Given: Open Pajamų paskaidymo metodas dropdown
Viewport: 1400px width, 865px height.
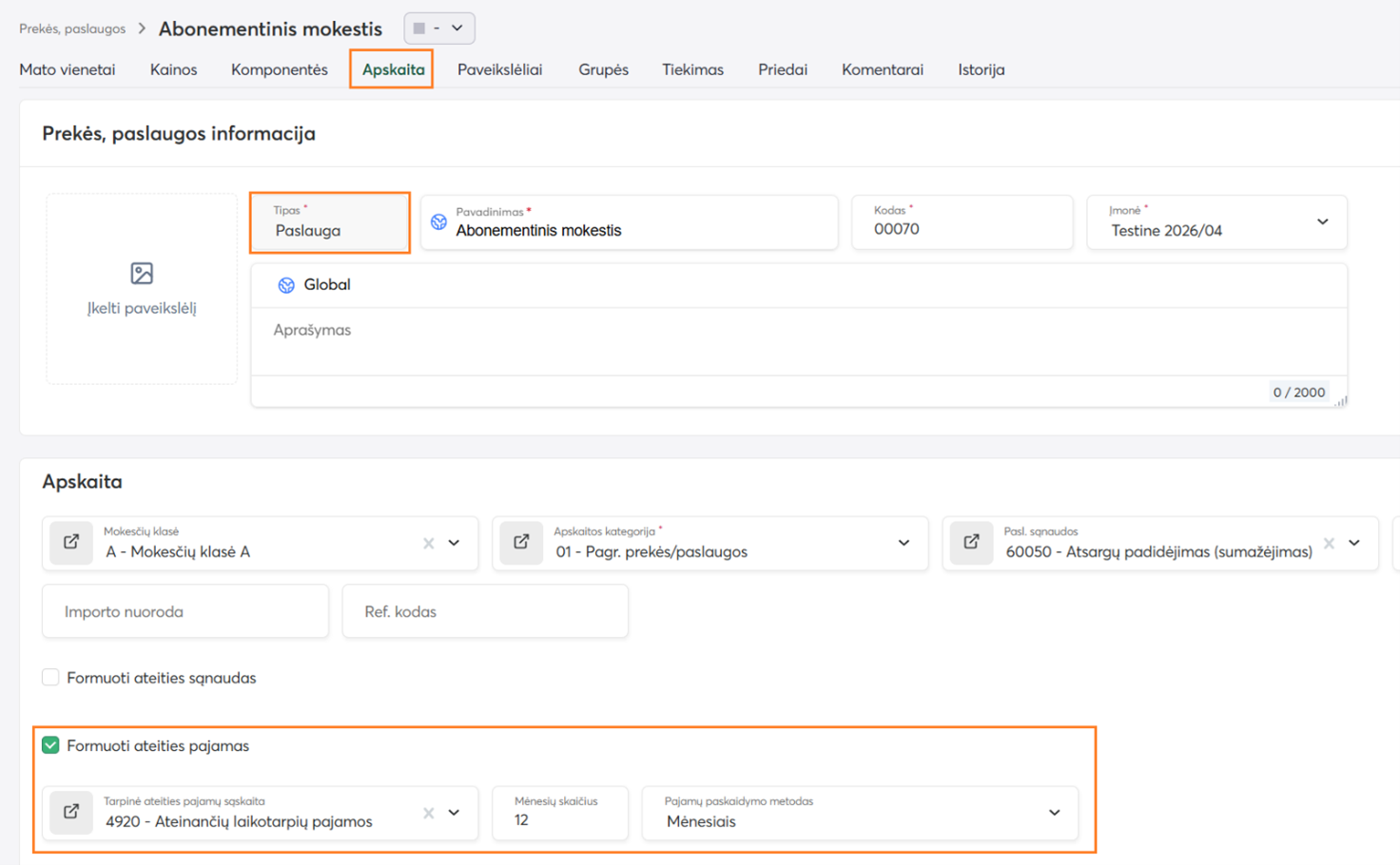Looking at the screenshot, I should (x=1054, y=814).
